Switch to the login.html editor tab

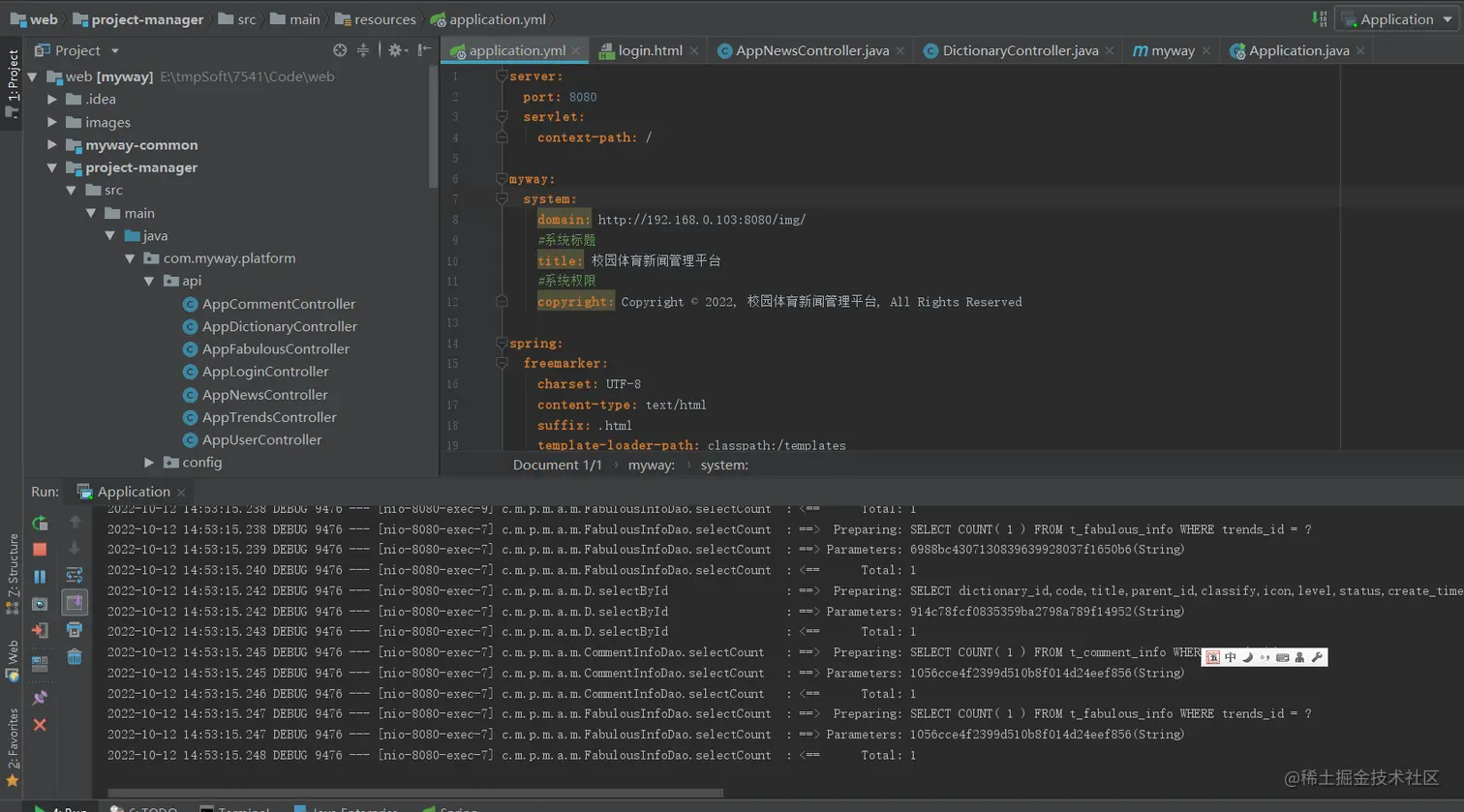pos(649,50)
